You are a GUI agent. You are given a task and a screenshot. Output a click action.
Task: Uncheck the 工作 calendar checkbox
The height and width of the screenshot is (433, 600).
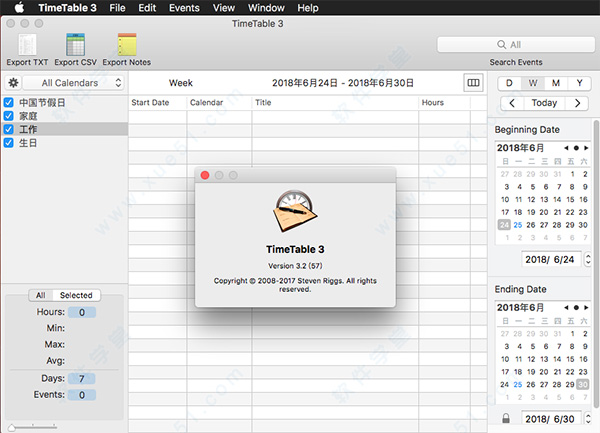pyautogui.click(x=9, y=129)
